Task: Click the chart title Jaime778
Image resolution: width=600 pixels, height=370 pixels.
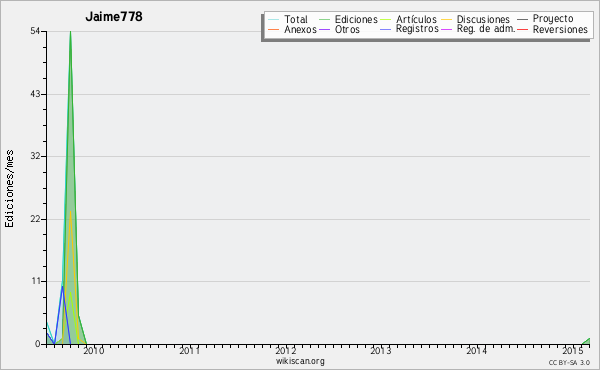Action: pyautogui.click(x=114, y=16)
